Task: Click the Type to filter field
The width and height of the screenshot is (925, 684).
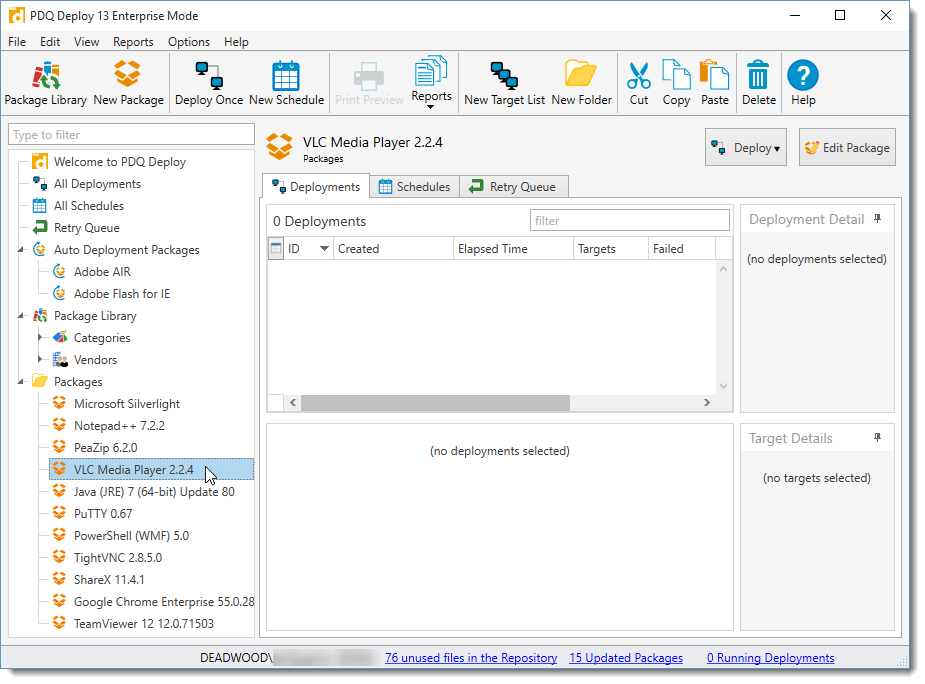Action: point(132,135)
